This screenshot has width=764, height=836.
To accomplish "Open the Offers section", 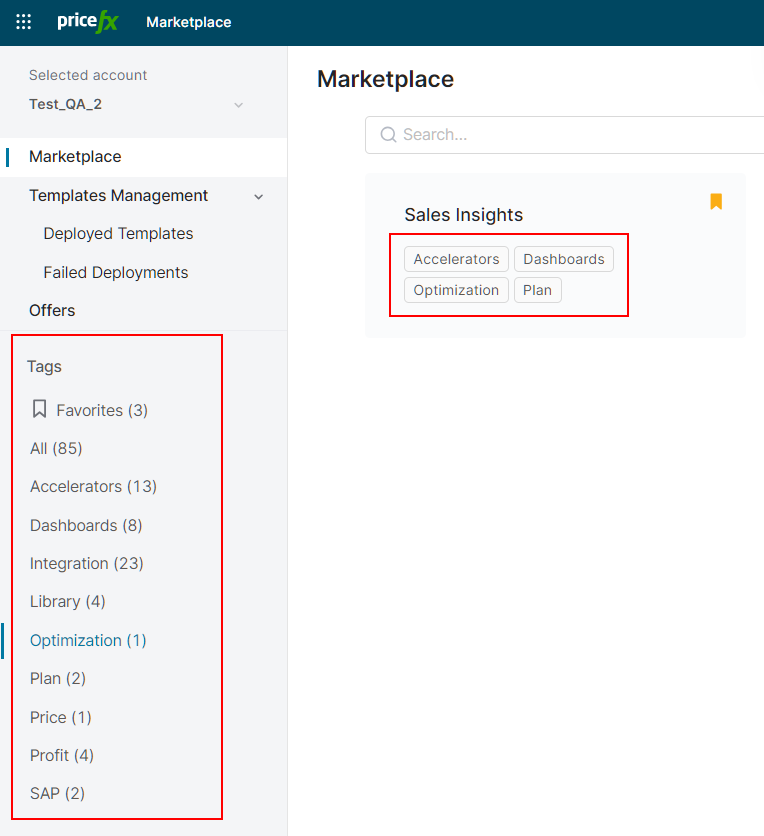I will pyautogui.click(x=52, y=311).
